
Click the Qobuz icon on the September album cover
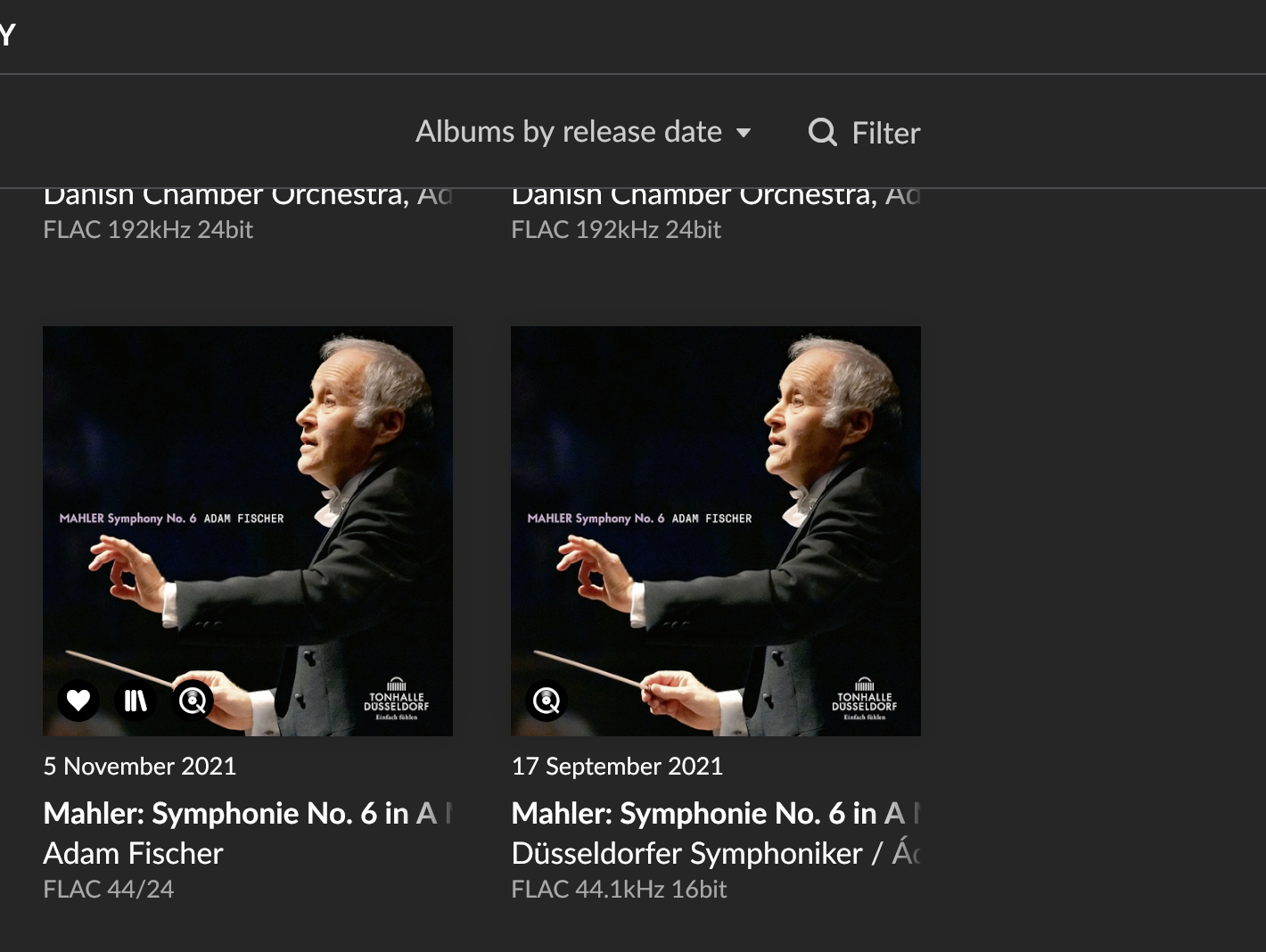tap(547, 701)
